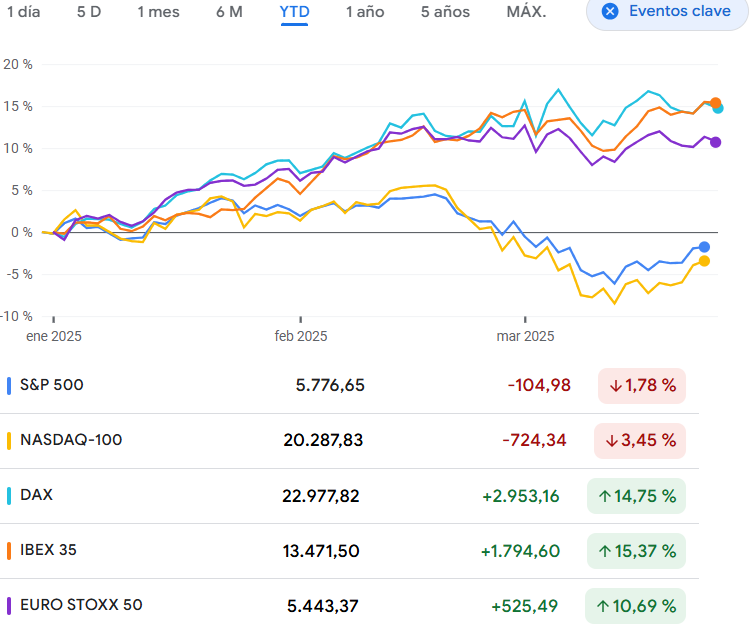Click the DAX blue color marker
The height and width of the screenshot is (627, 750).
tap(9, 495)
